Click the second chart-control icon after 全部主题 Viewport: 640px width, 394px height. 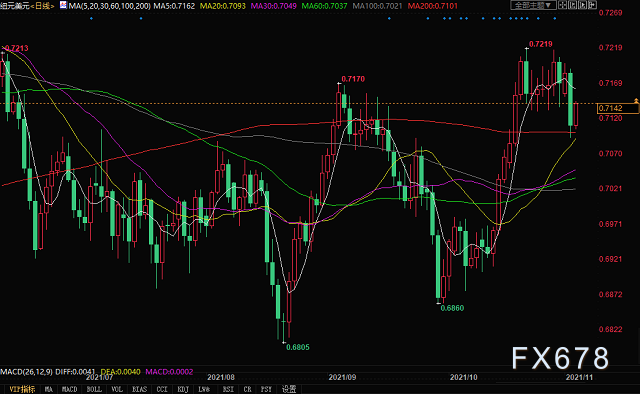tap(573, 5)
